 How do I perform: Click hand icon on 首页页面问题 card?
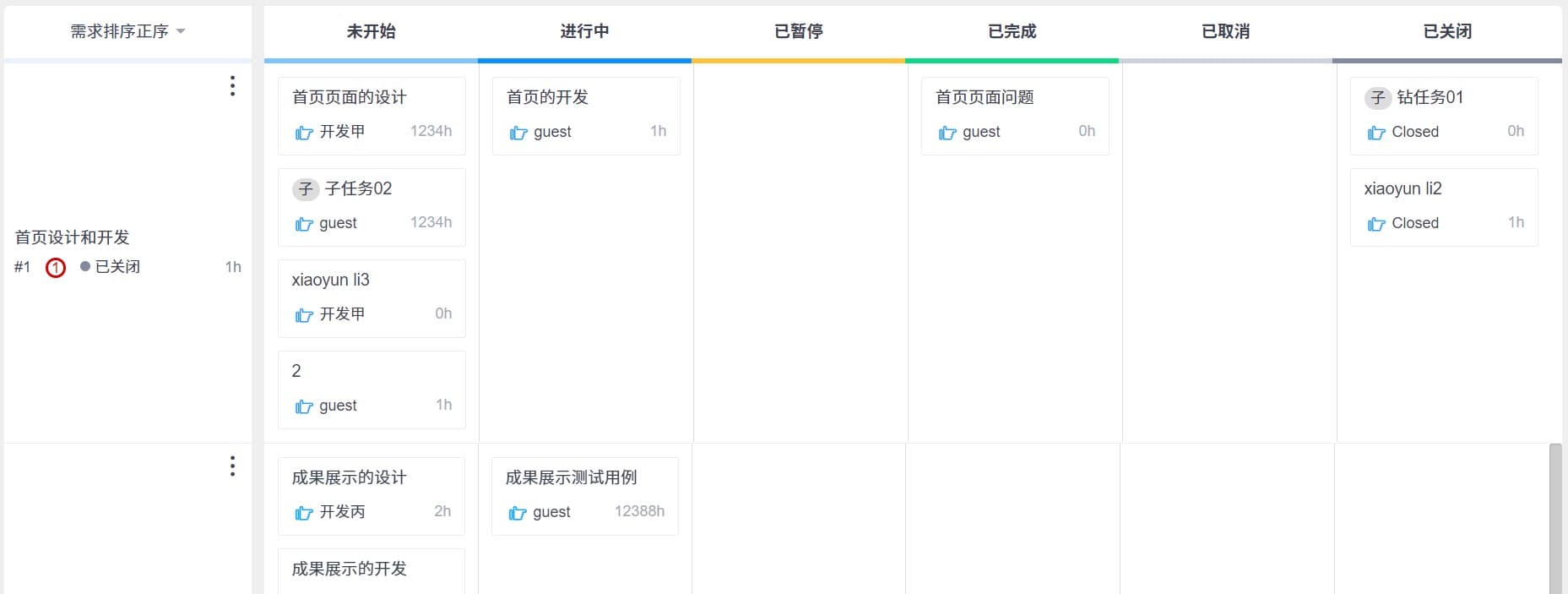(x=947, y=133)
